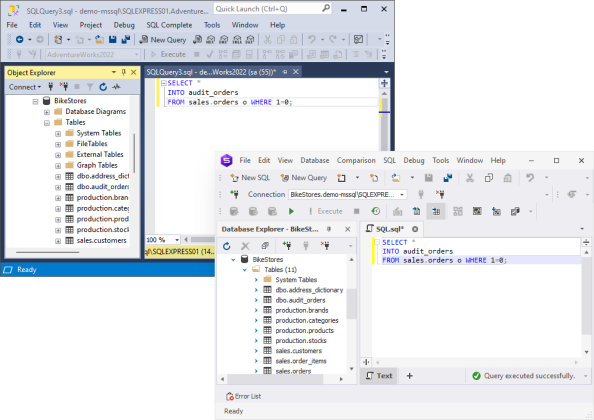Viewport: 594px width, 420px height.
Task: Collapse the SELECT statement in dbForge editor
Action: coord(377,242)
